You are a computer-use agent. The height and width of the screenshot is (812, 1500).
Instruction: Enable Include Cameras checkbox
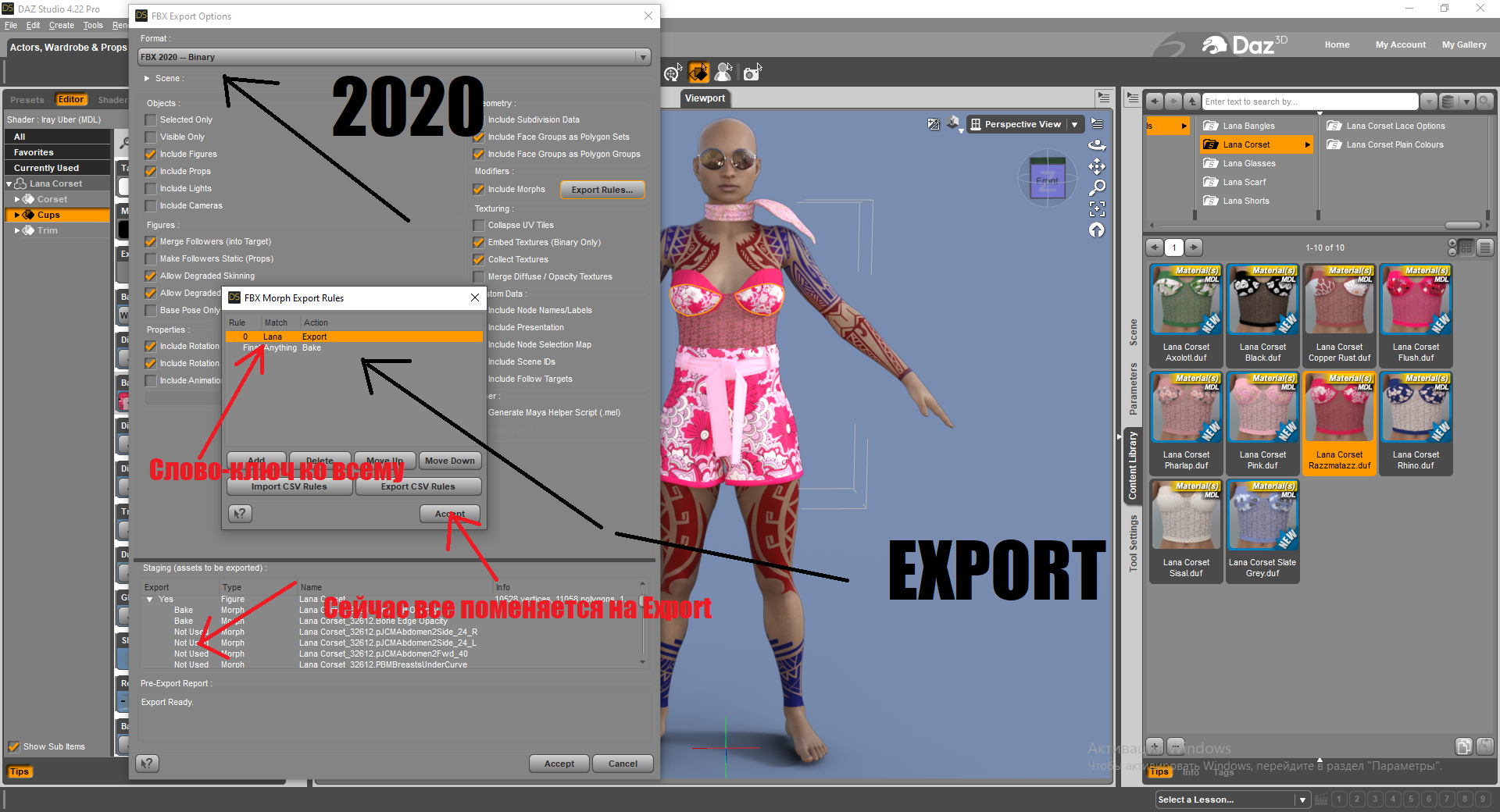click(x=151, y=206)
